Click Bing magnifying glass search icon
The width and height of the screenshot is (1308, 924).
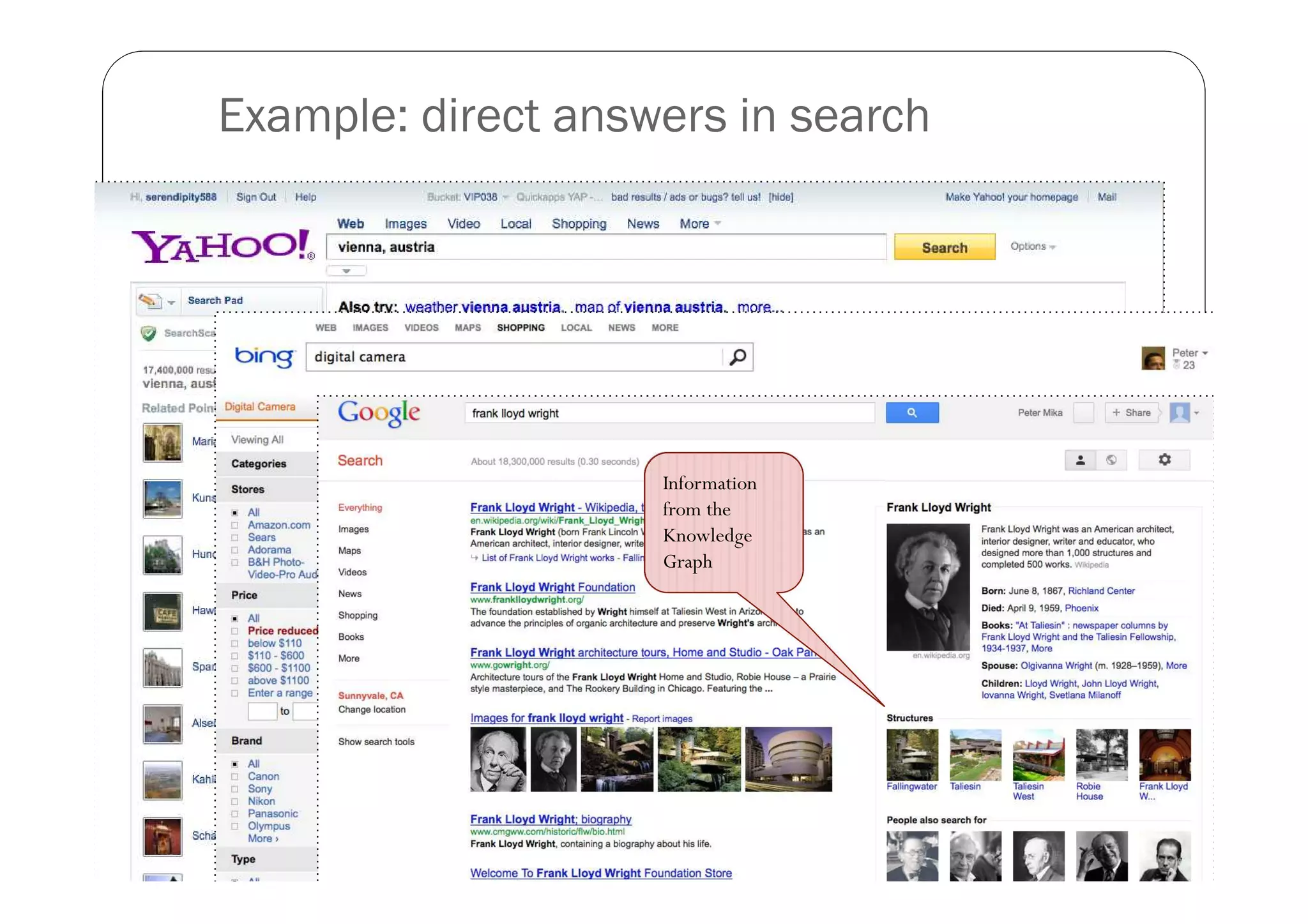coord(738,357)
